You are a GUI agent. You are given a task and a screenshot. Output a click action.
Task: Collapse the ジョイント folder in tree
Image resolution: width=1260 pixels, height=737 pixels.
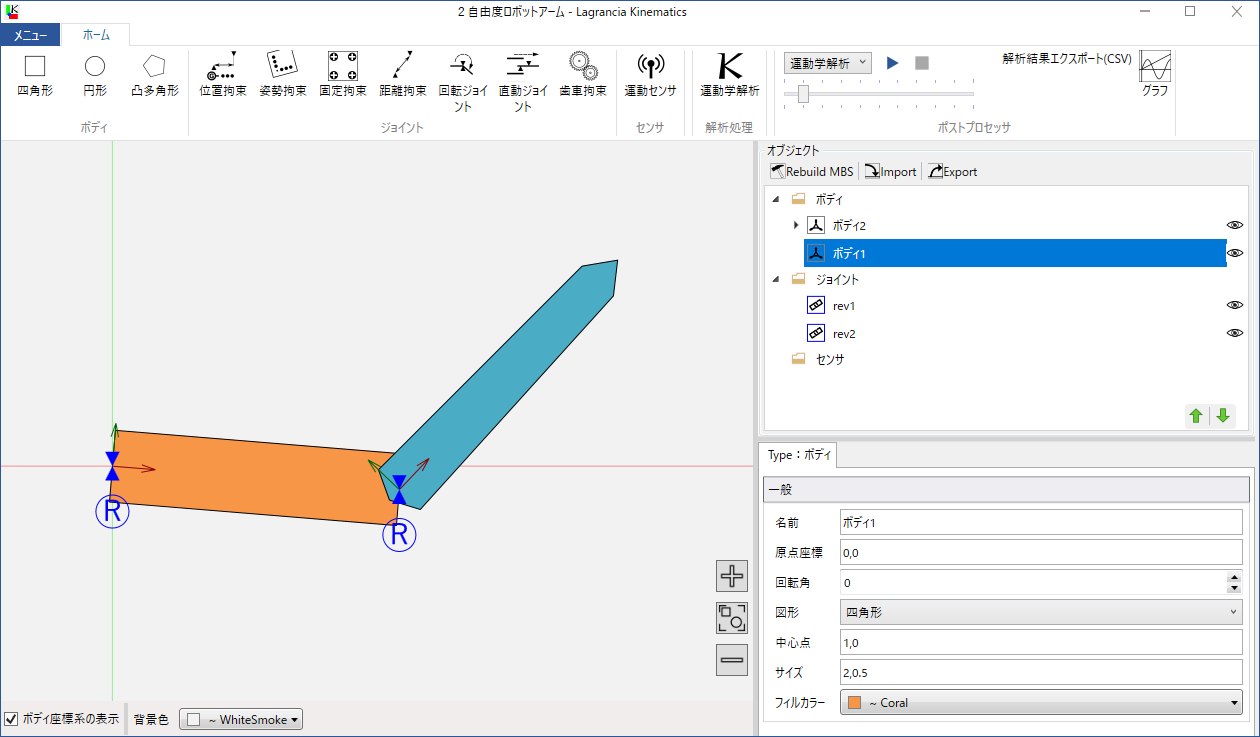click(x=777, y=279)
